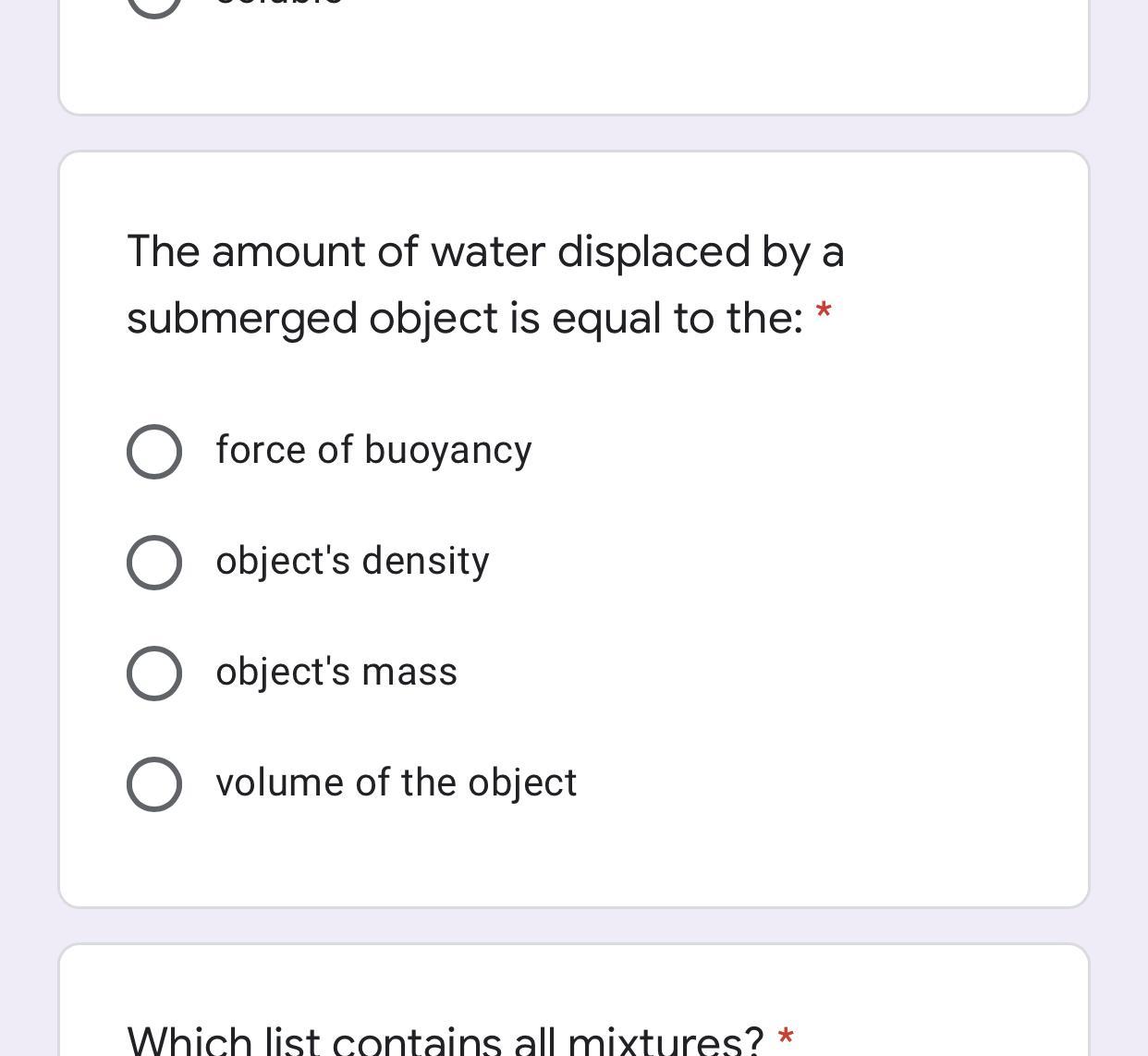Image resolution: width=1148 pixels, height=1056 pixels.
Task: Tap the "object's mass" answer text
Action: click(x=336, y=673)
